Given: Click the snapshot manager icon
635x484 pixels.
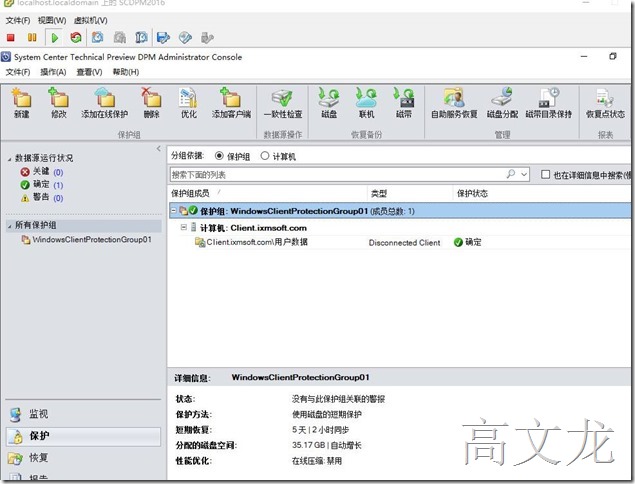Looking at the screenshot, I should [141, 38].
